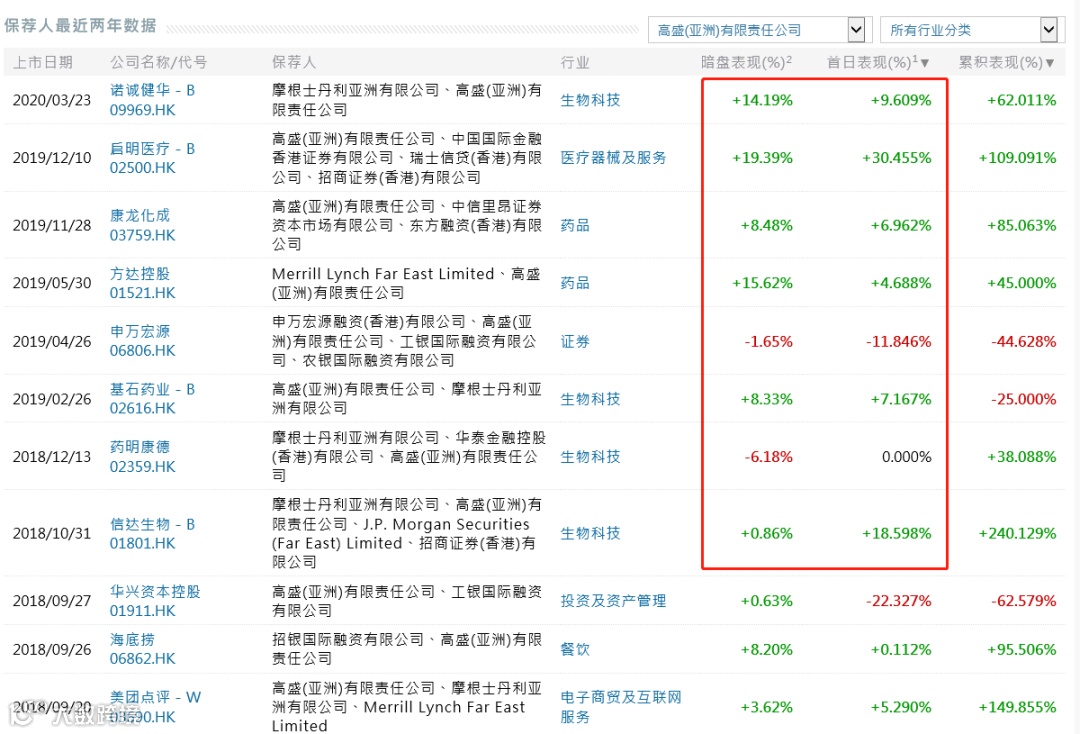Click the 上市日期 column header

click(43, 63)
